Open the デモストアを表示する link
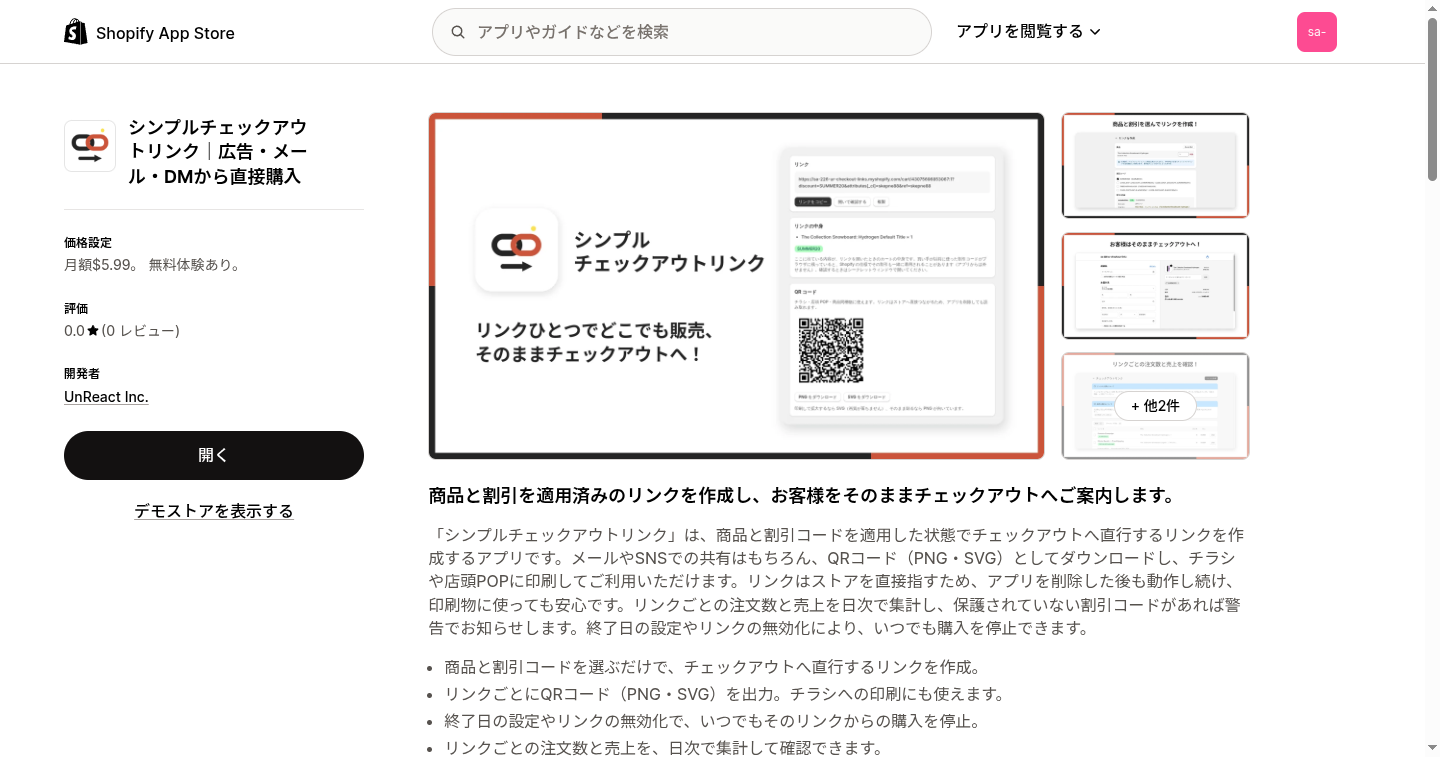Screen dimensions: 1440x757 [214, 511]
